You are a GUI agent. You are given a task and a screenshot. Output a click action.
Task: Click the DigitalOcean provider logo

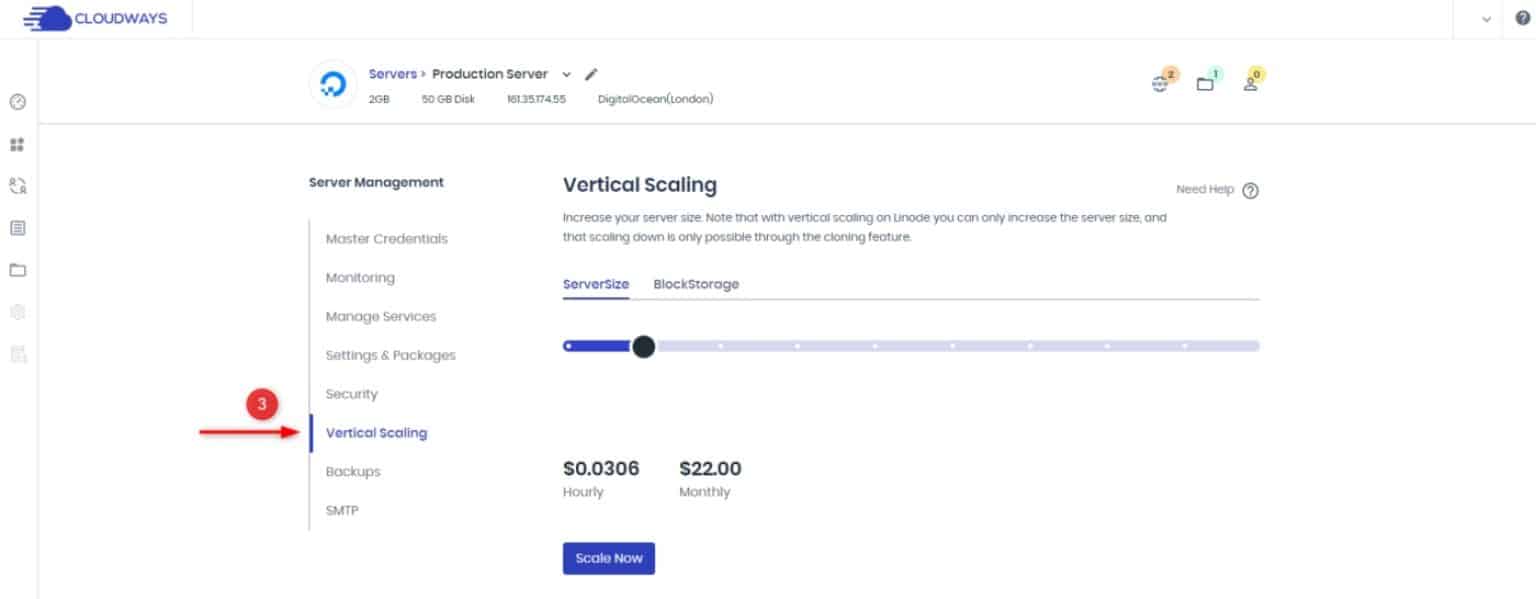click(x=333, y=86)
